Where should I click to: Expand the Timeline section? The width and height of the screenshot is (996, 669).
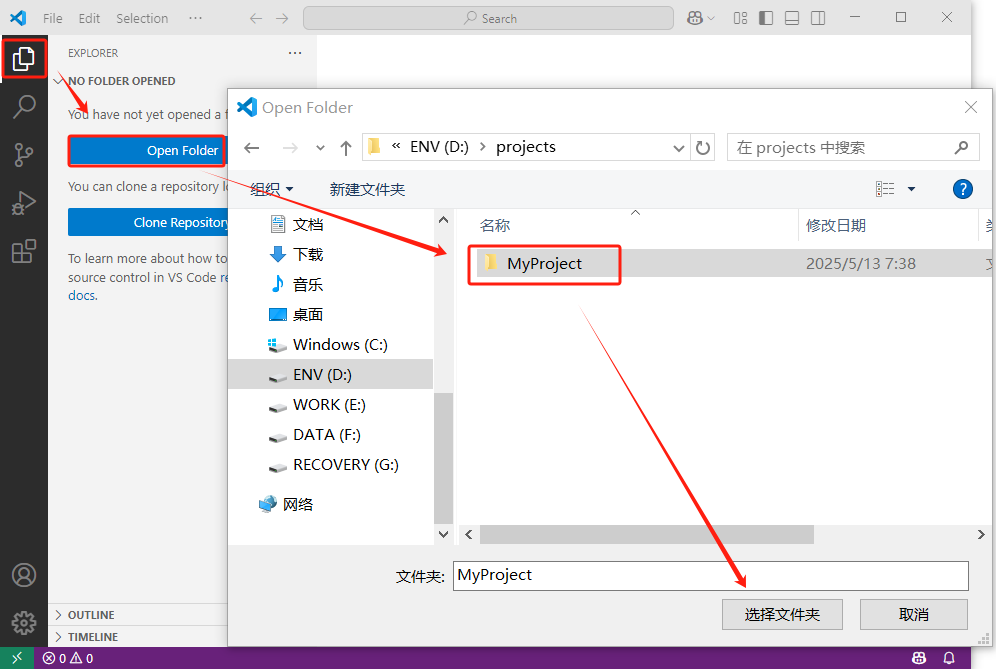pyautogui.click(x=93, y=637)
